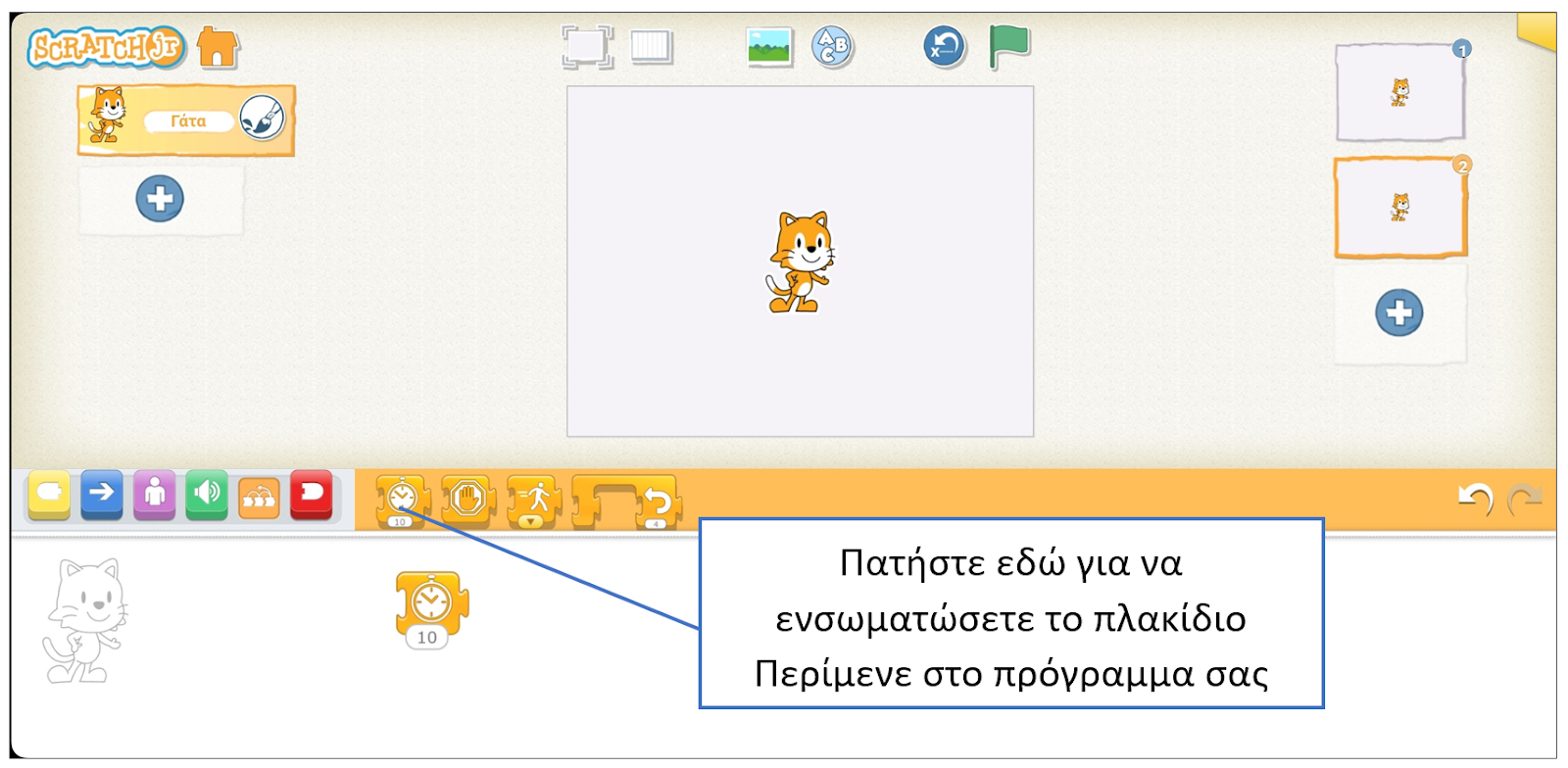
Task: Pick the Set Speed block from palette
Action: click(x=534, y=500)
